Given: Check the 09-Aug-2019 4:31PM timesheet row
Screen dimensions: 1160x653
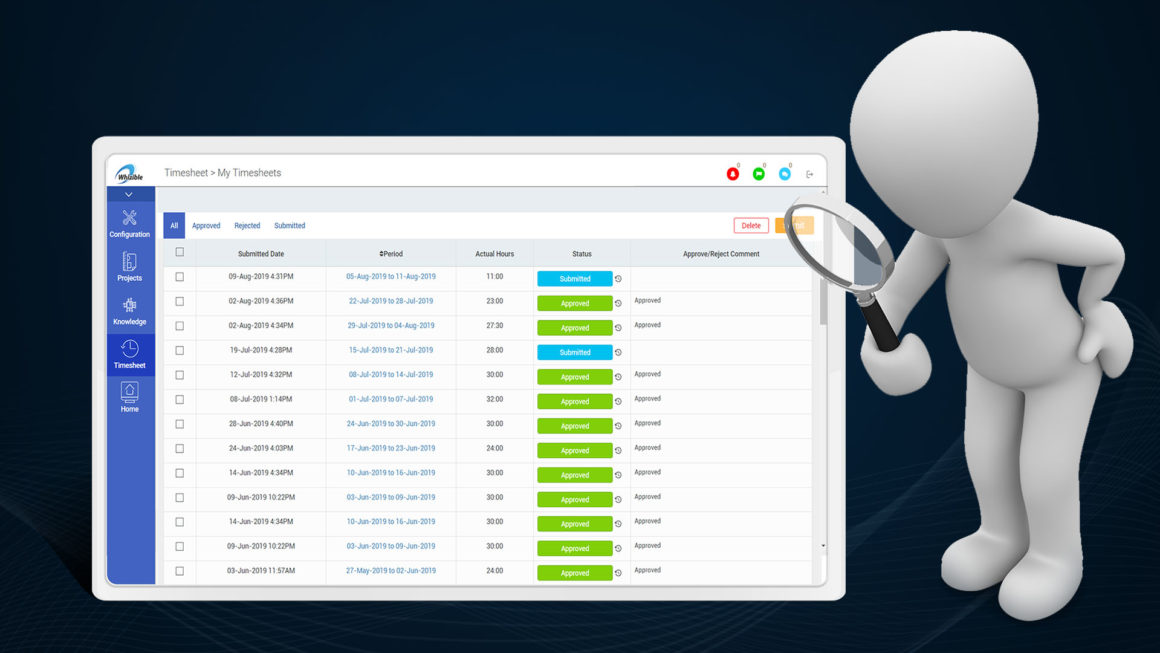Looking at the screenshot, I should (180, 277).
